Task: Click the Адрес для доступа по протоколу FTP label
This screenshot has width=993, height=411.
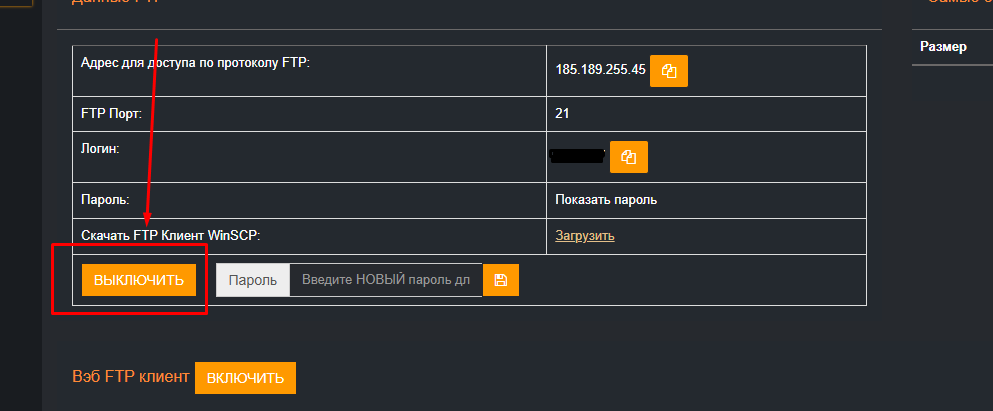Action: pyautogui.click(x=195, y=64)
